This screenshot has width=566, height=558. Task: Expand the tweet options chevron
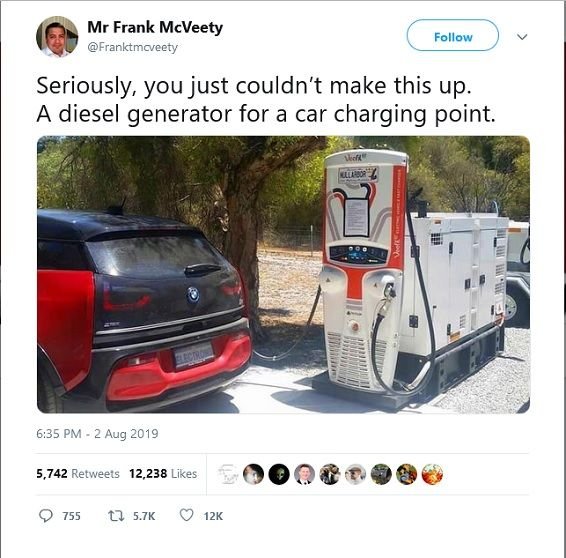pos(522,37)
